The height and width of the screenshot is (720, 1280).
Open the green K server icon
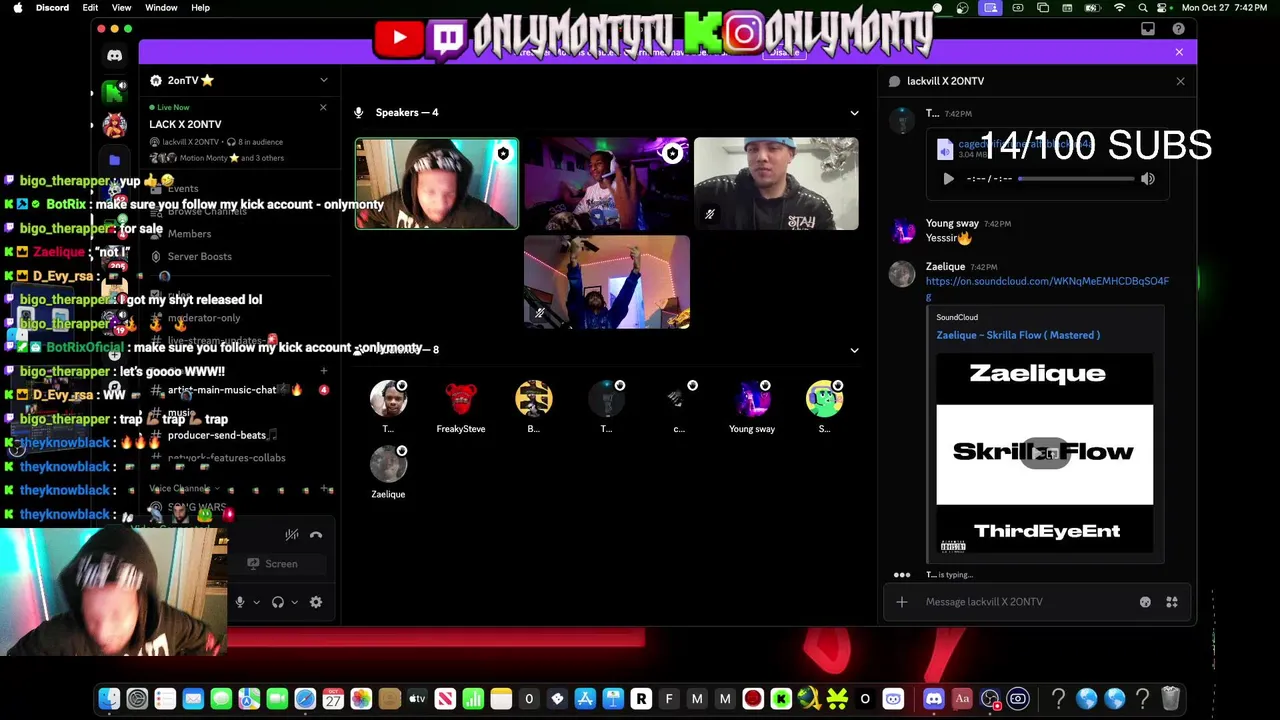coord(115,91)
